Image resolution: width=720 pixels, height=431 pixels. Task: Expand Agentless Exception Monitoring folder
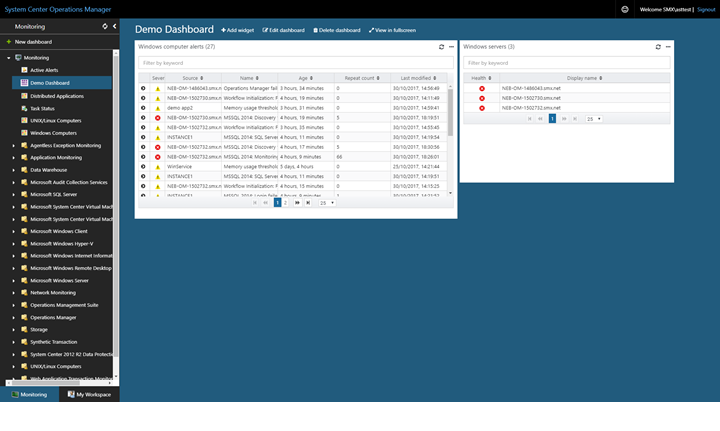(13, 146)
